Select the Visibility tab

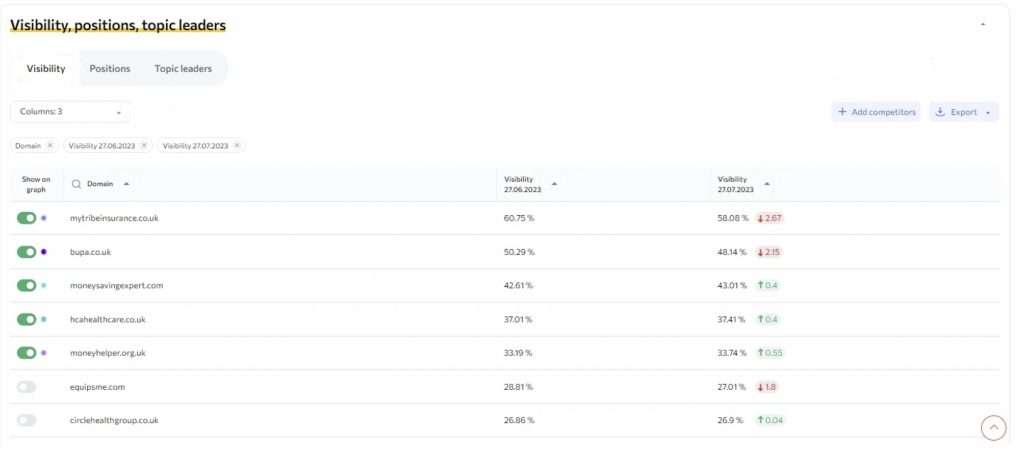tap(46, 69)
